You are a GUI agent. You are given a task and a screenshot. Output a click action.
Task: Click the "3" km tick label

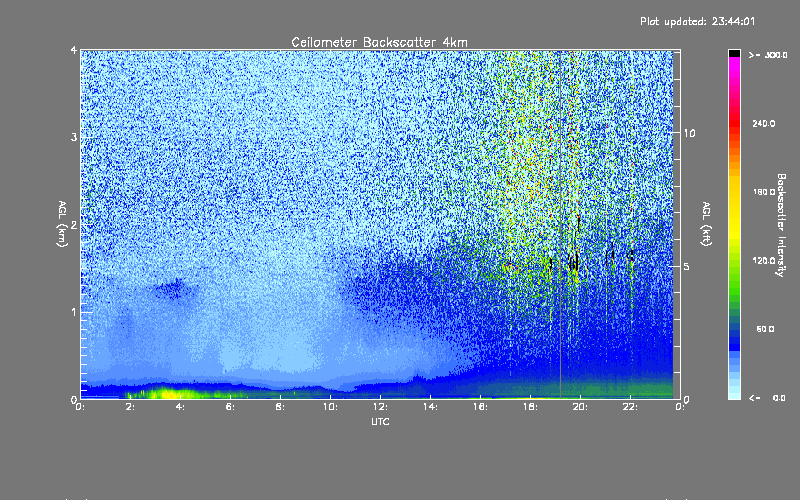click(x=74, y=137)
